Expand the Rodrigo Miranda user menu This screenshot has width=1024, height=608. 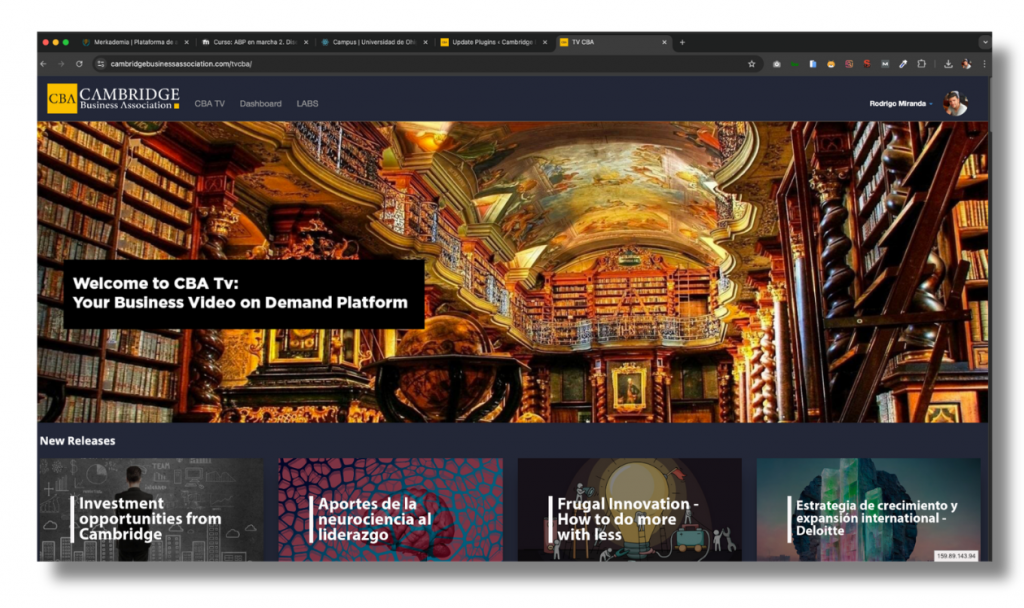[931, 104]
